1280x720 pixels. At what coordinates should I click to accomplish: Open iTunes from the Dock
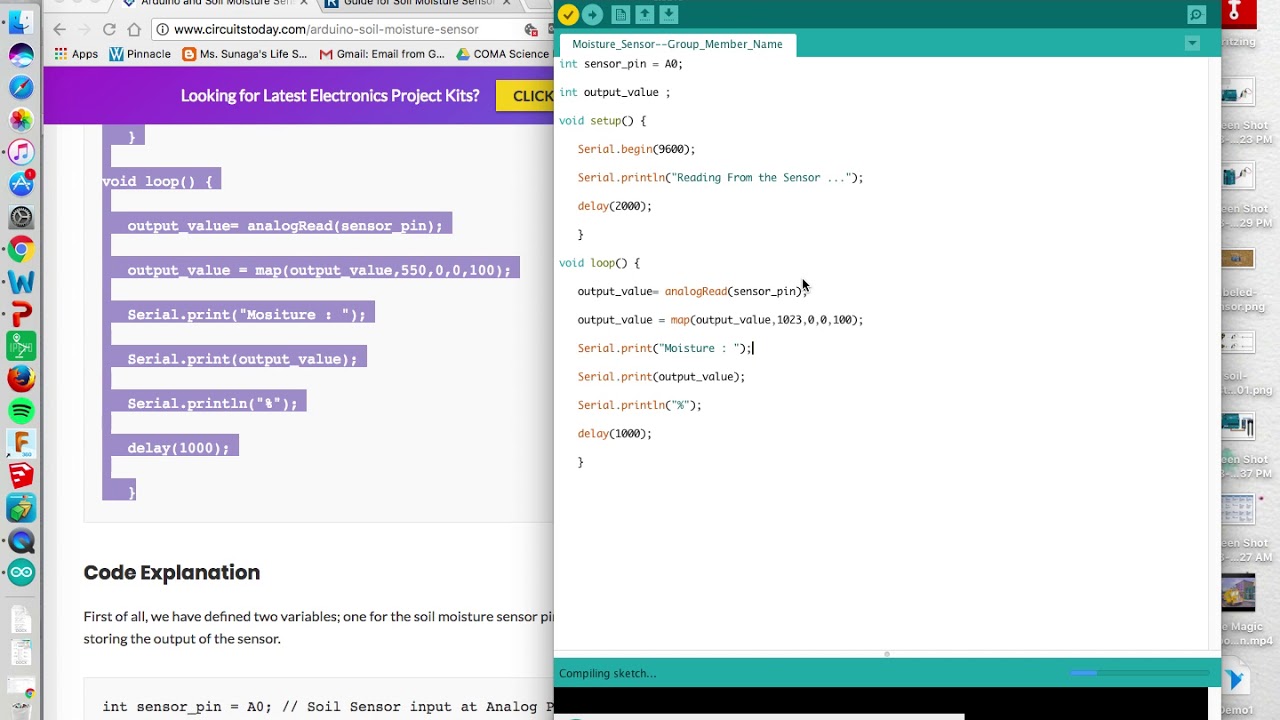(21, 152)
